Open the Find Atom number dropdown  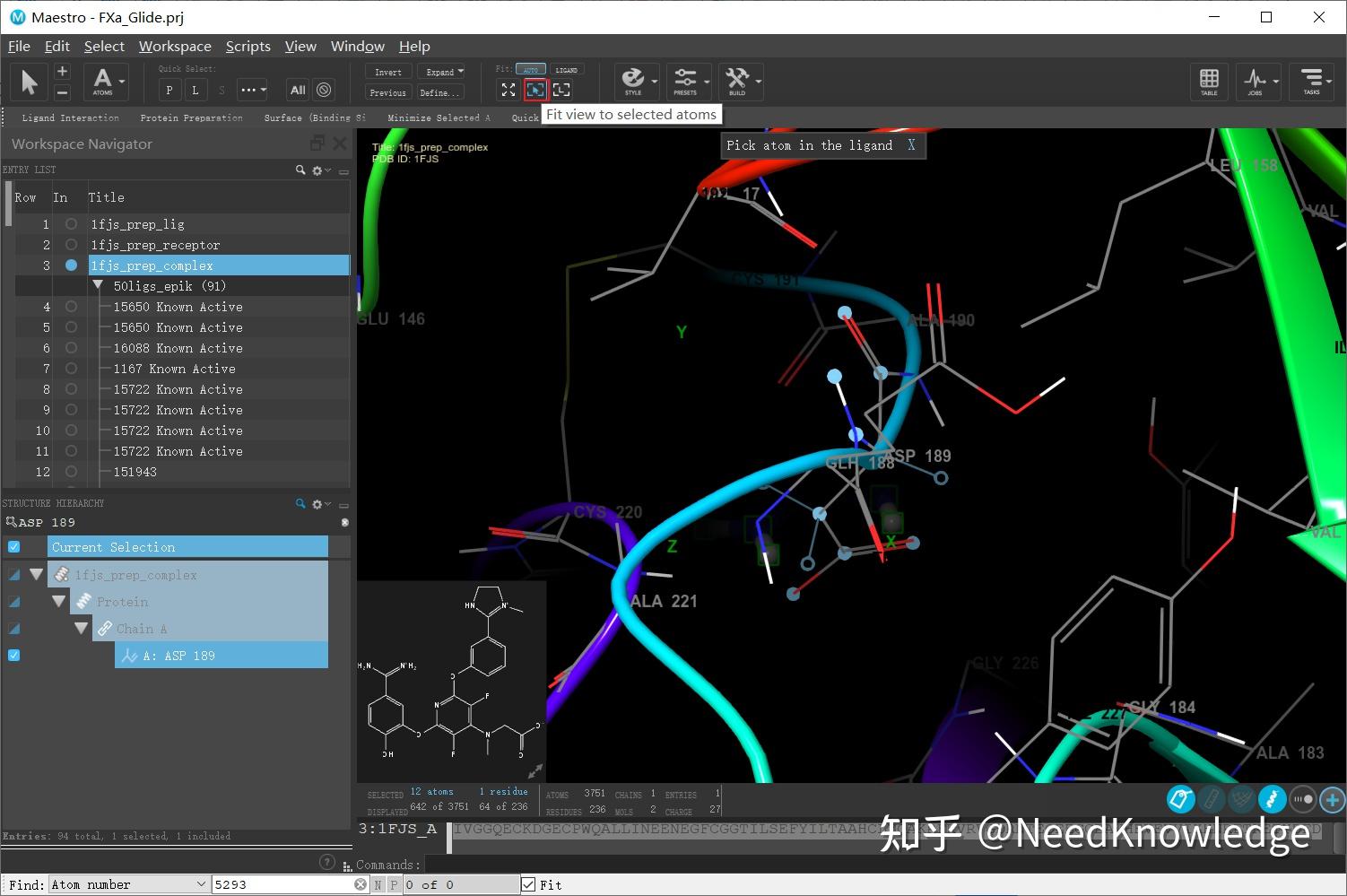(x=204, y=883)
